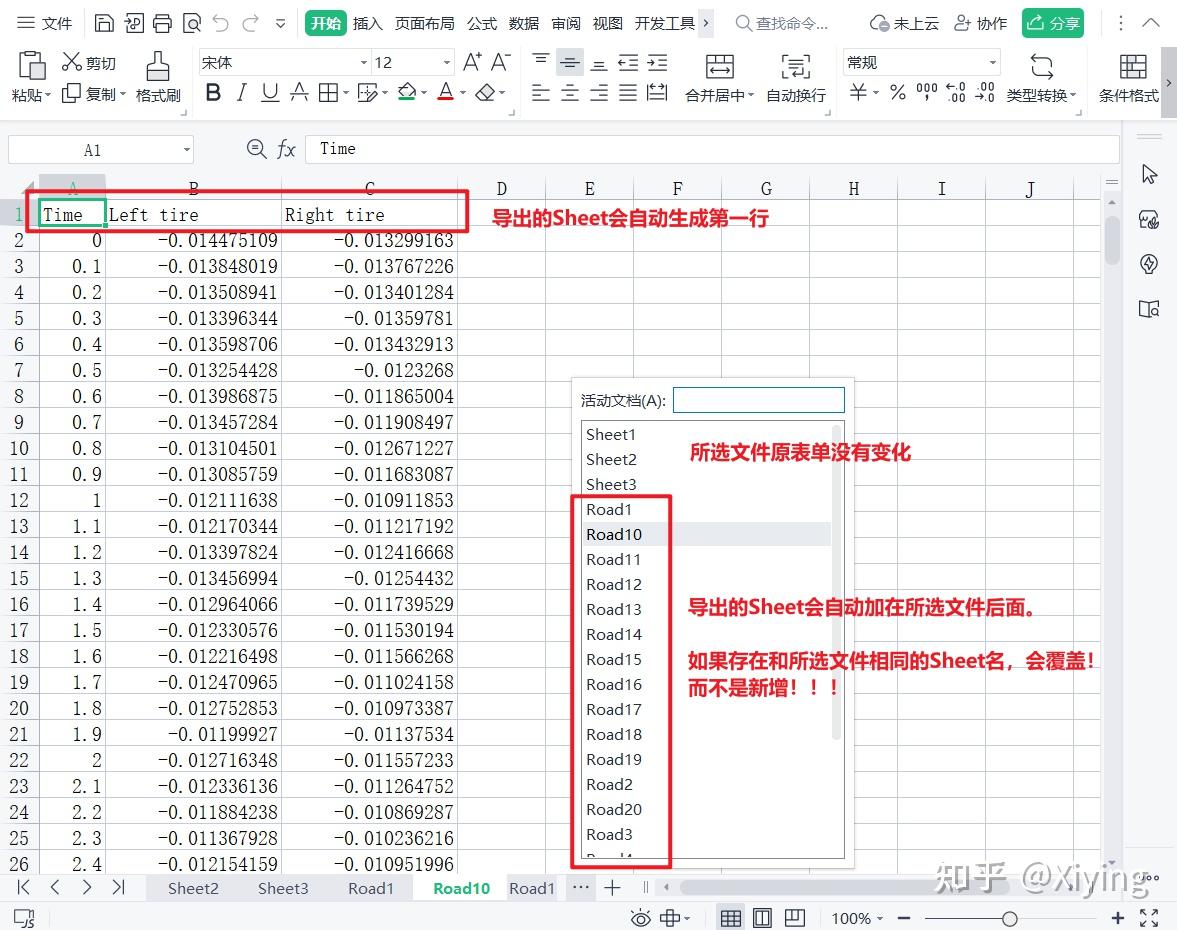Select Road15 in the active document list
The height and width of the screenshot is (930, 1177).
coord(613,659)
